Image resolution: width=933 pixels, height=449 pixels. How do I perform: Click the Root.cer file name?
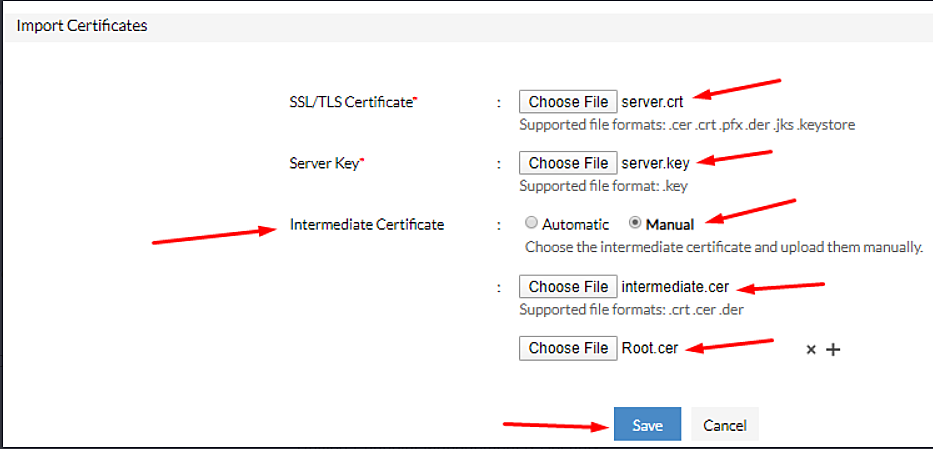click(x=648, y=348)
